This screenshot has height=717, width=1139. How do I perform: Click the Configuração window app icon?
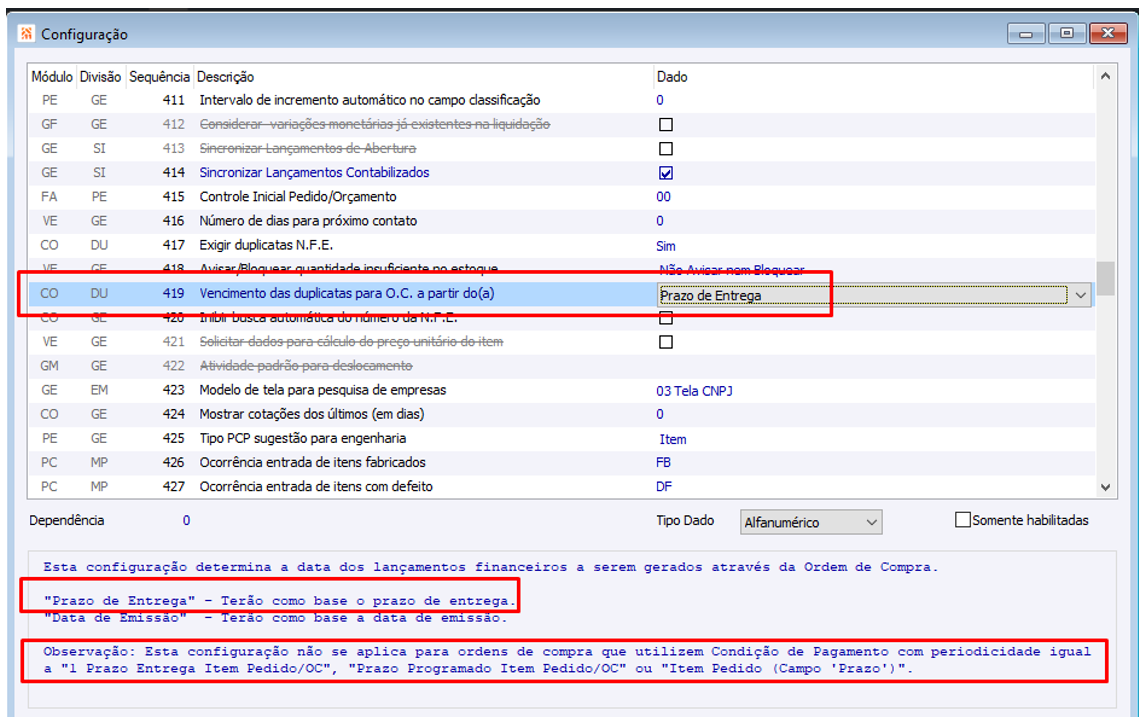point(26,33)
